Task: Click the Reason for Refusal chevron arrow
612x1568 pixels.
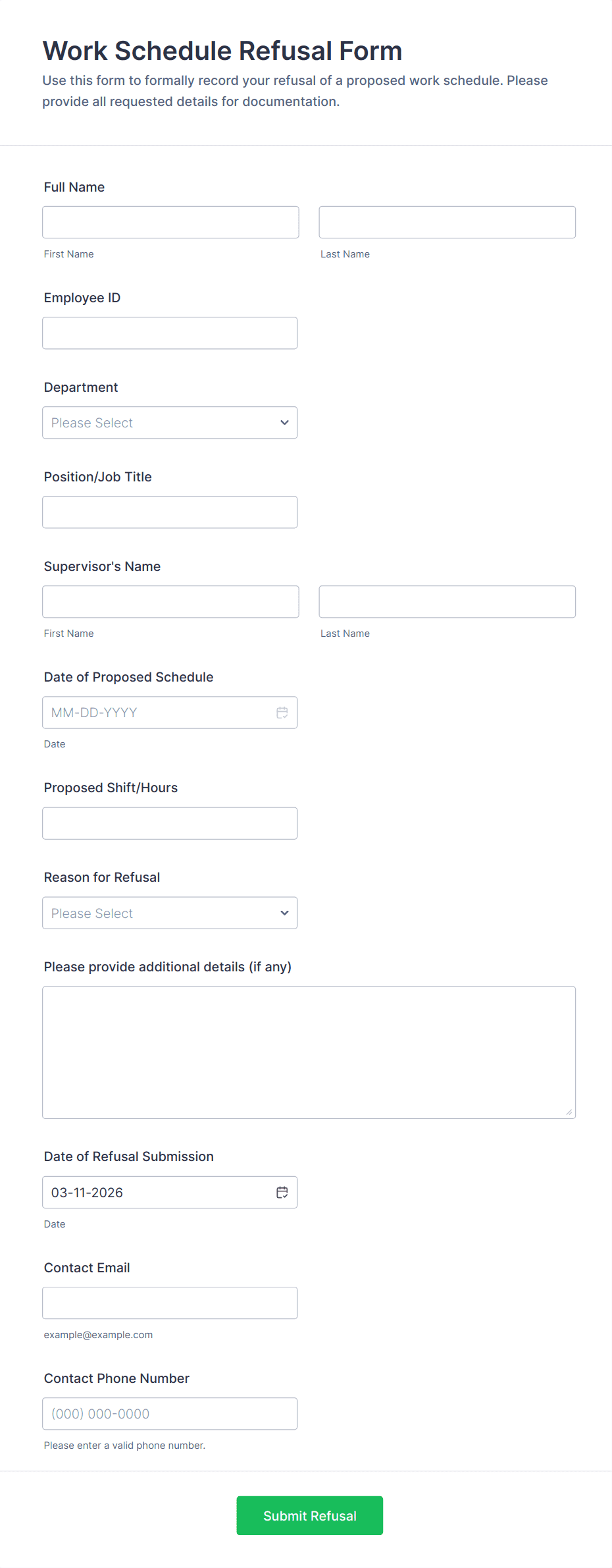Action: click(x=284, y=913)
